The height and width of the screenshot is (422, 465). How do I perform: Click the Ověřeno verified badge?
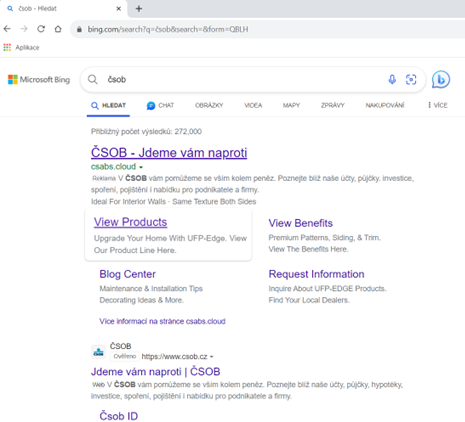pyautogui.click(x=125, y=357)
